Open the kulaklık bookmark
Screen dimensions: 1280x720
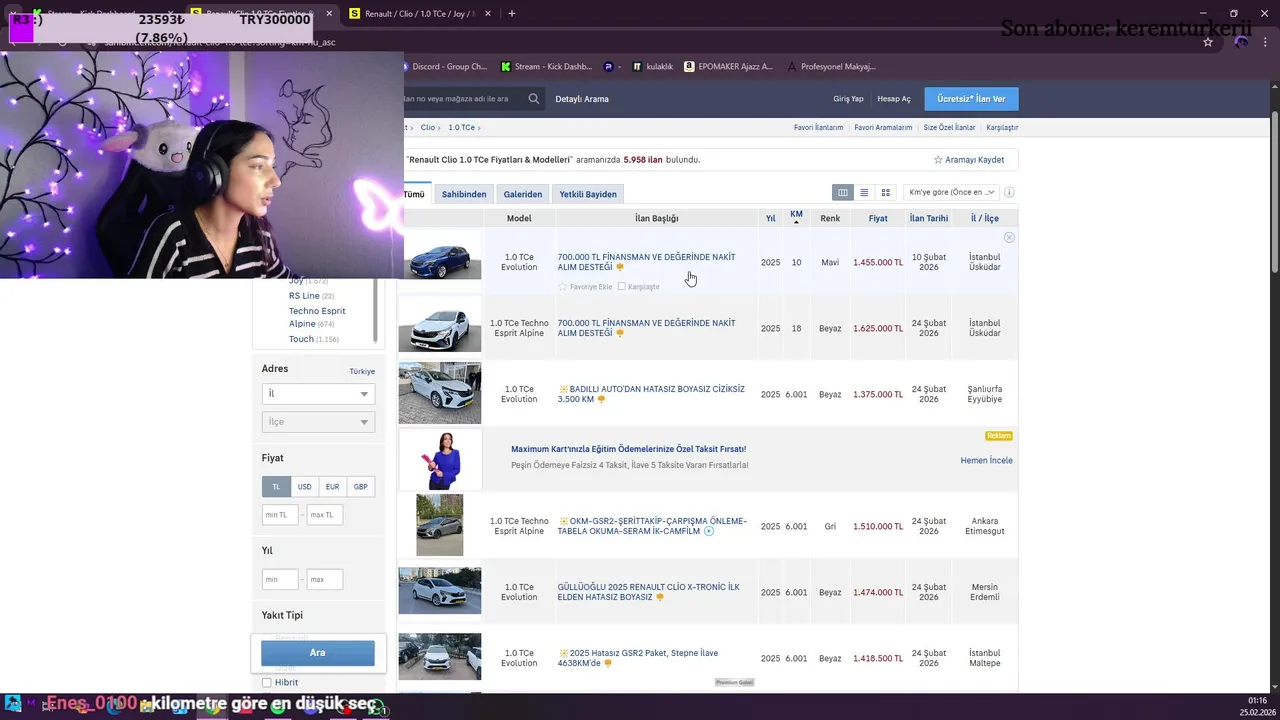tap(653, 67)
